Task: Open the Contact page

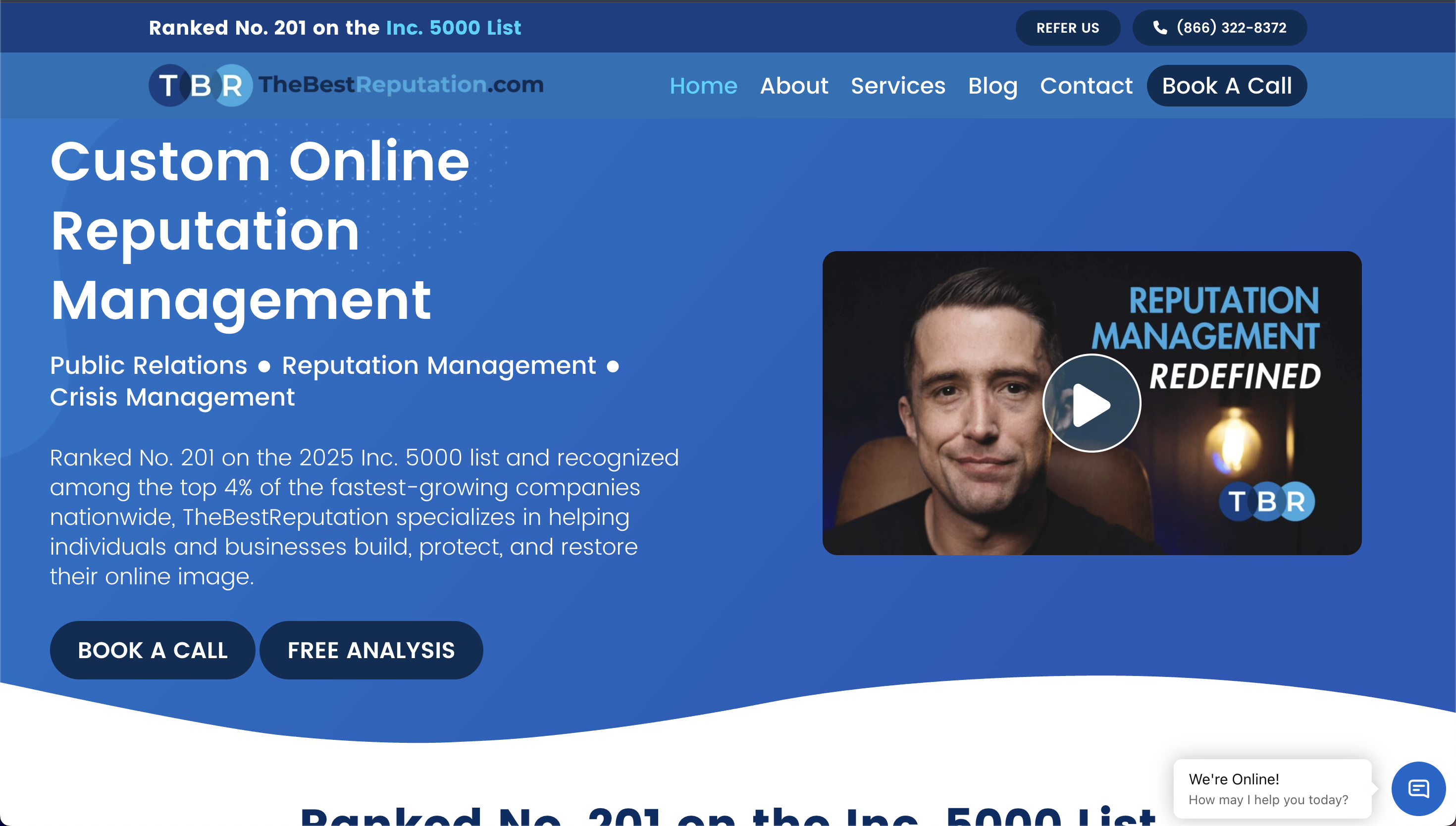Action: [x=1086, y=86]
